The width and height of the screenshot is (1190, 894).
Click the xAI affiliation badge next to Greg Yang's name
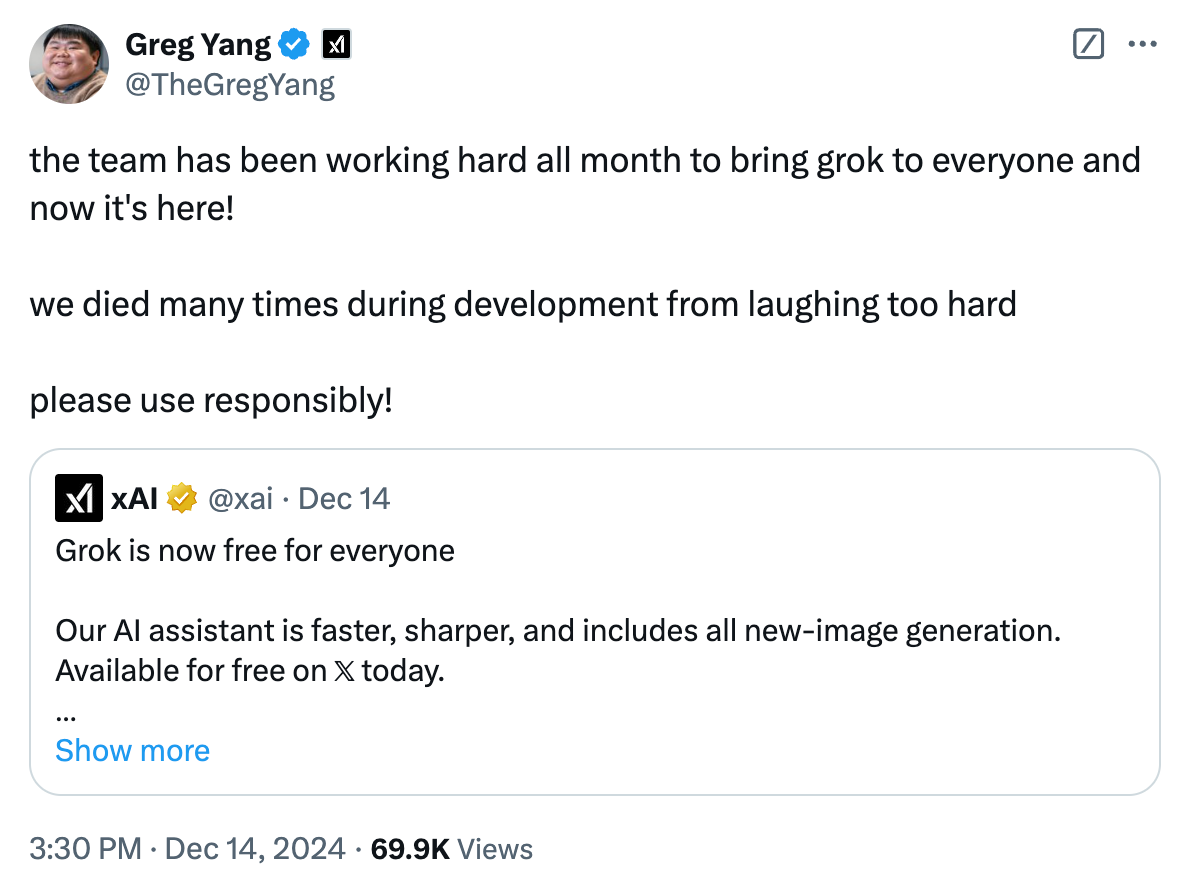(335, 45)
